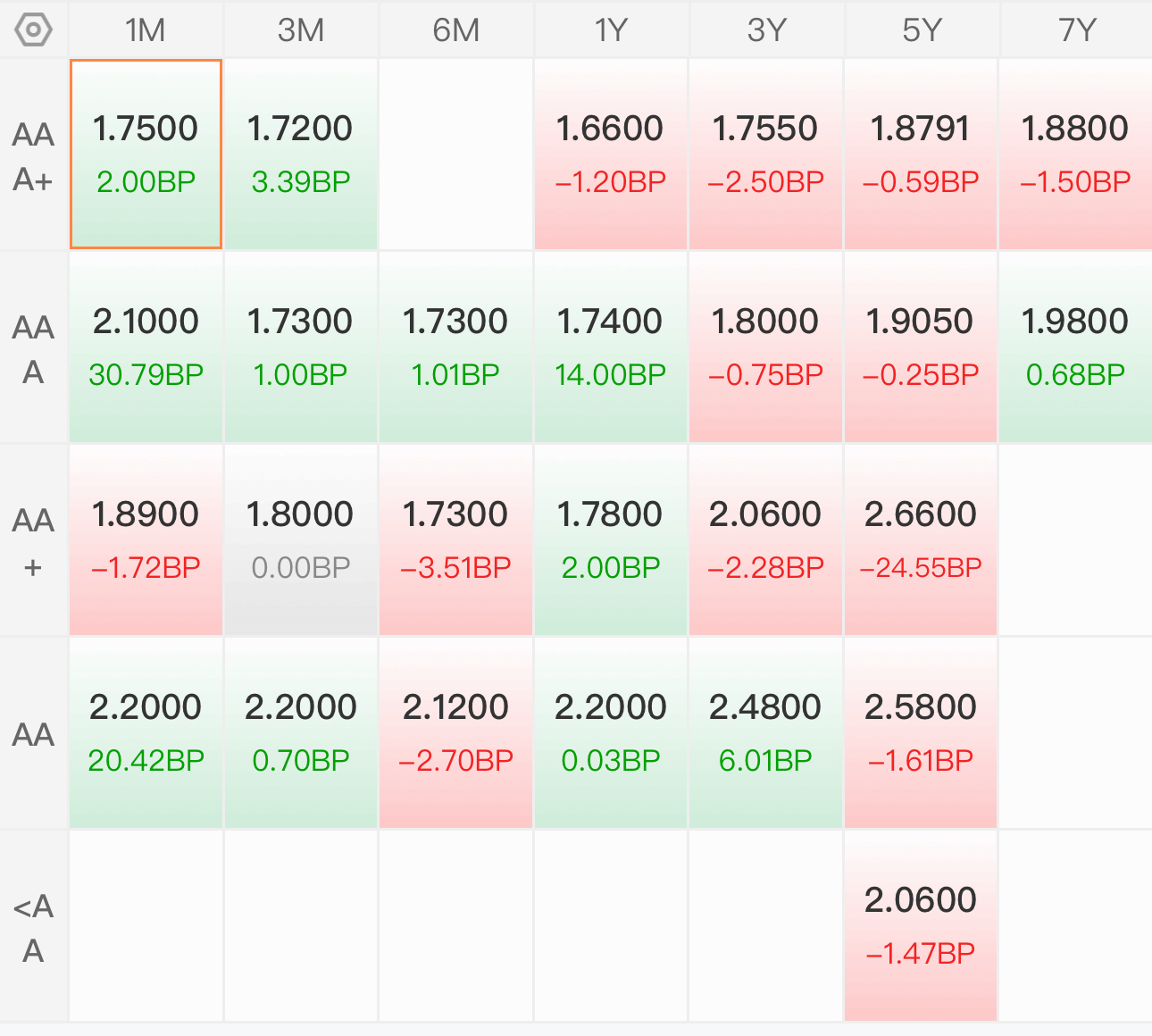Screen dimensions: 1152x1036
Task: Open the AAA 1M cell showing 30.79BP
Action: tap(146, 347)
